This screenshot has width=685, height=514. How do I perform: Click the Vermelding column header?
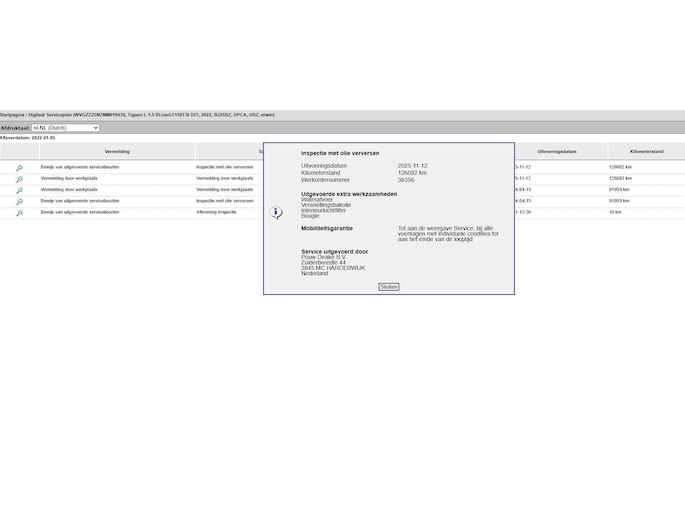click(117, 151)
